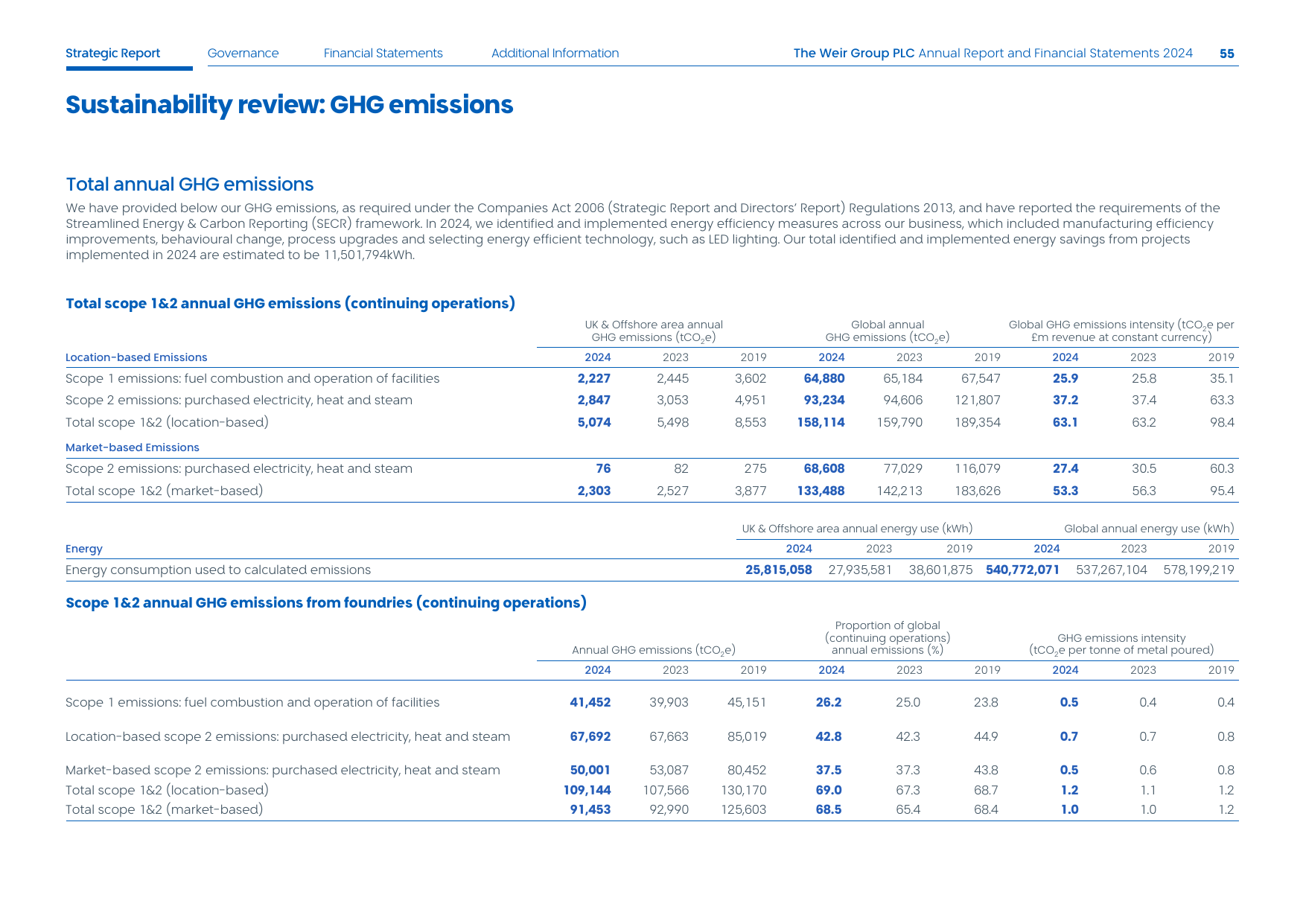Open Additional Information tab

coord(555,54)
